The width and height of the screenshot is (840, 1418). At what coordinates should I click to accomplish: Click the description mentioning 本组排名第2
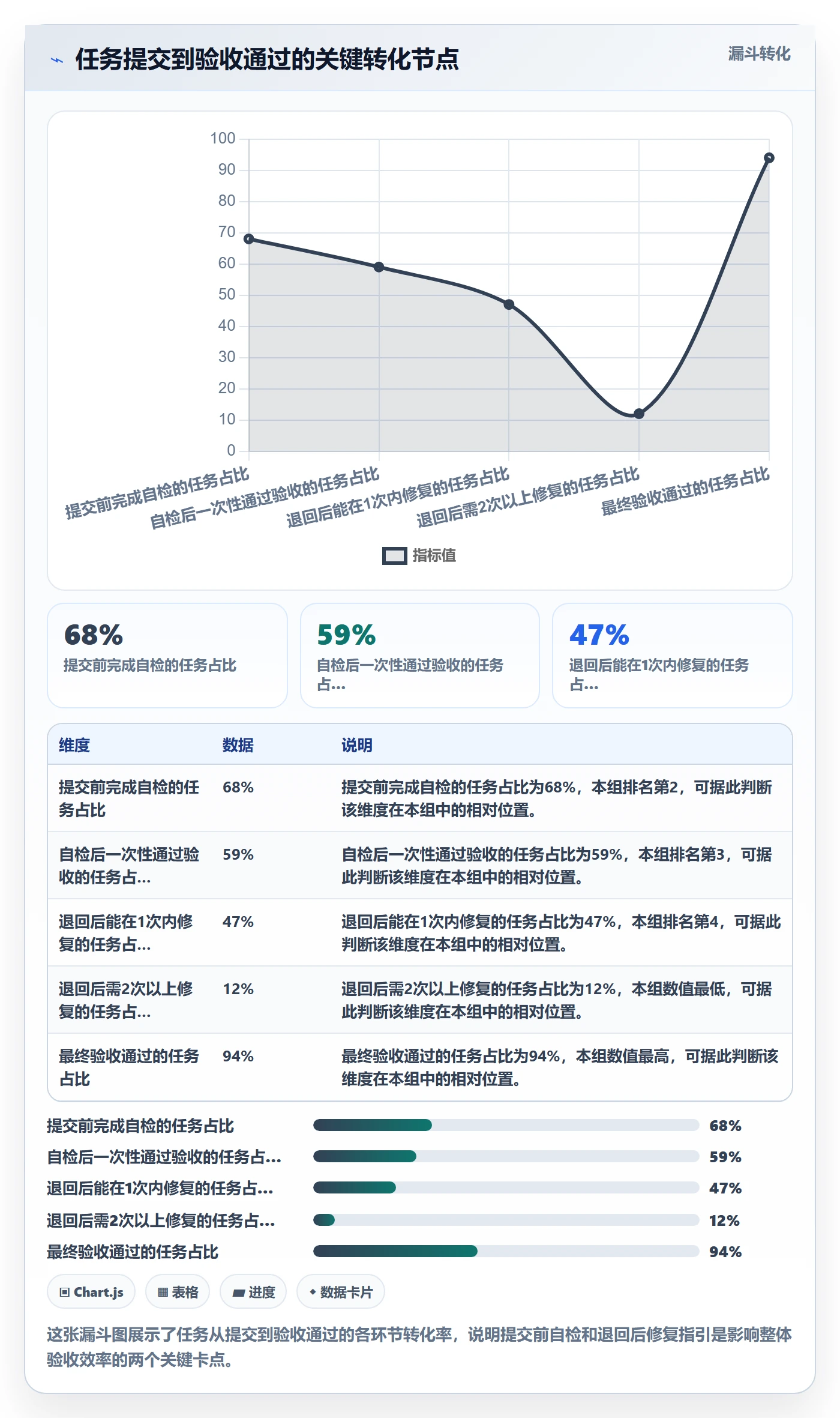tap(557, 799)
